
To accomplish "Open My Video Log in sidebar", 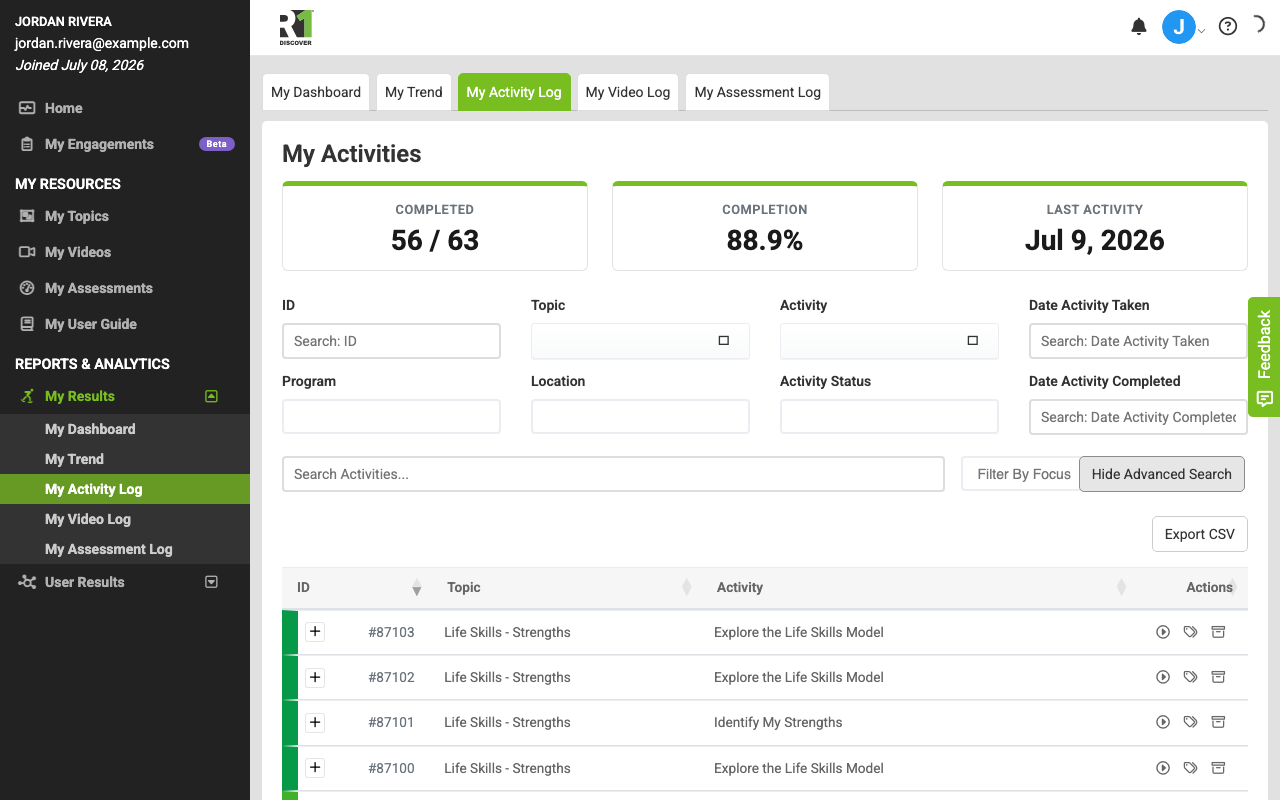I will click(88, 519).
